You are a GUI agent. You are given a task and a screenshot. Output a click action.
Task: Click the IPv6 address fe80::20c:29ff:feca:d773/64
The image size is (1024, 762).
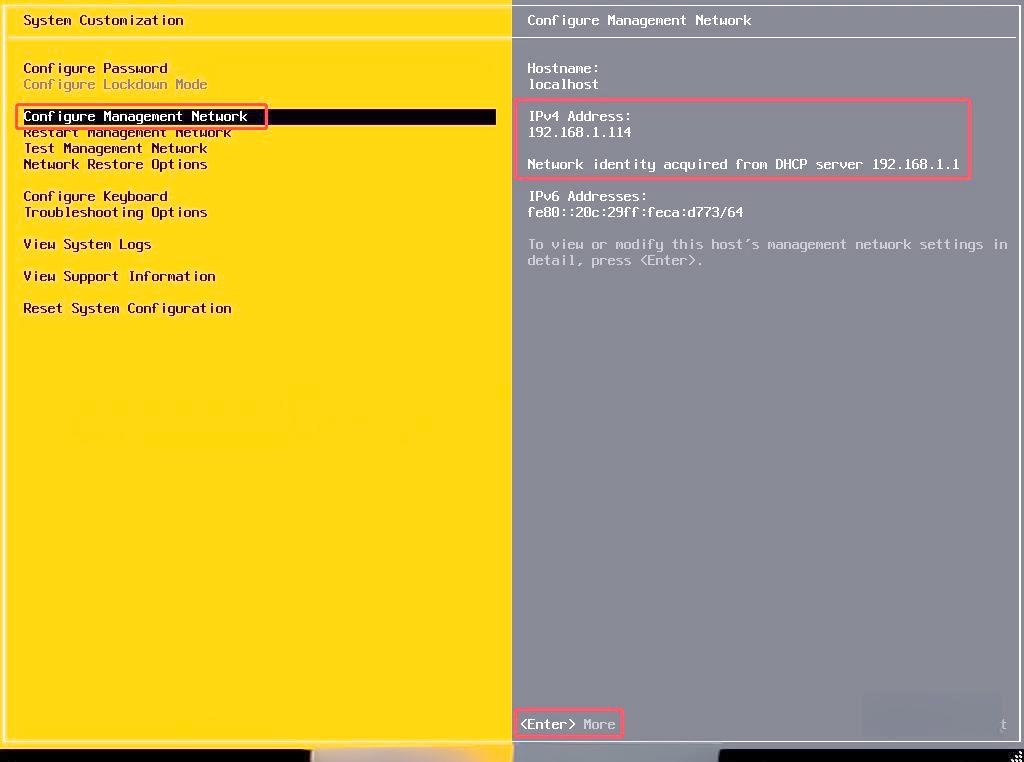coord(635,213)
